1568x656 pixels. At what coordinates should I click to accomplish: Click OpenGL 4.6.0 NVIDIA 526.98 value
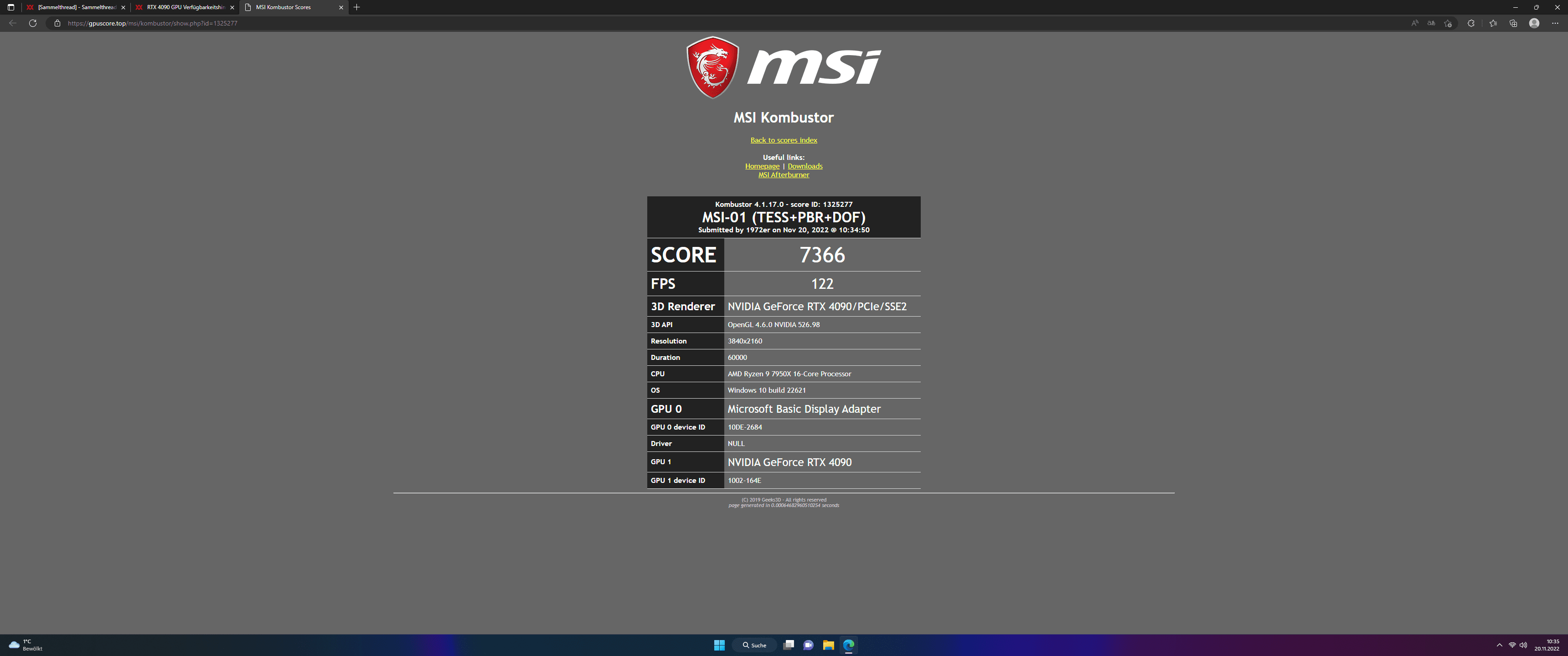click(x=774, y=325)
